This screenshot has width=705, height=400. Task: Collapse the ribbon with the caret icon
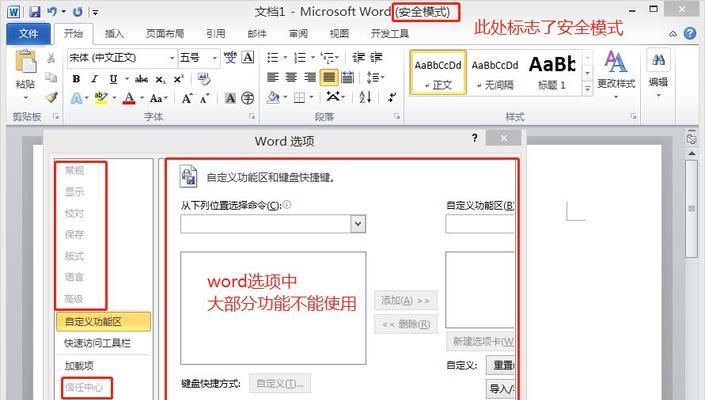coord(673,34)
